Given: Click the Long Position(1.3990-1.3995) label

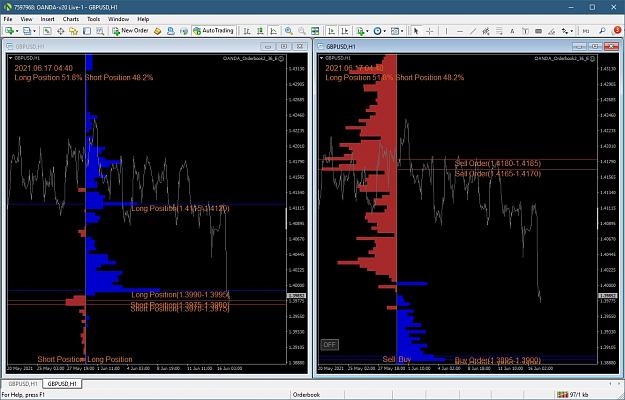Looking at the screenshot, I should pos(180,295).
